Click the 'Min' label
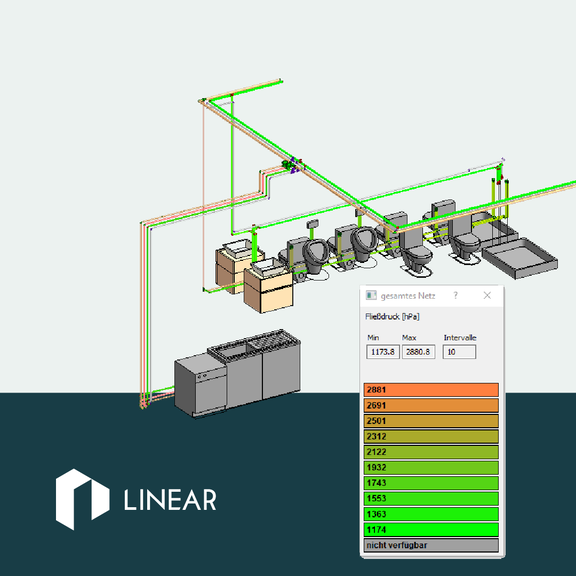This screenshot has height=576, width=576. (373, 338)
